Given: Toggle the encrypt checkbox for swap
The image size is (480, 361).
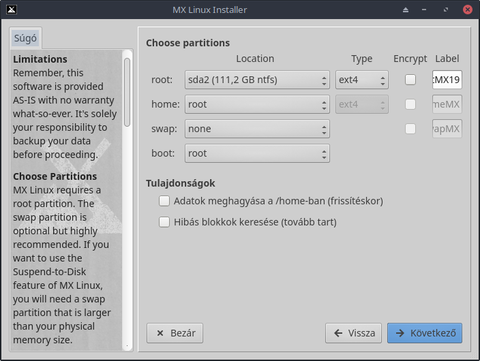Looking at the screenshot, I should pos(410,129).
